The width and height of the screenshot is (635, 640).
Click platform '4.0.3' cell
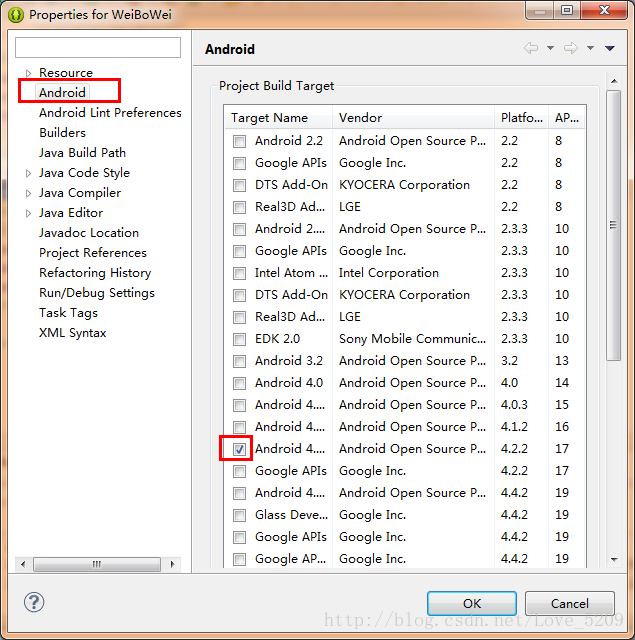(514, 405)
